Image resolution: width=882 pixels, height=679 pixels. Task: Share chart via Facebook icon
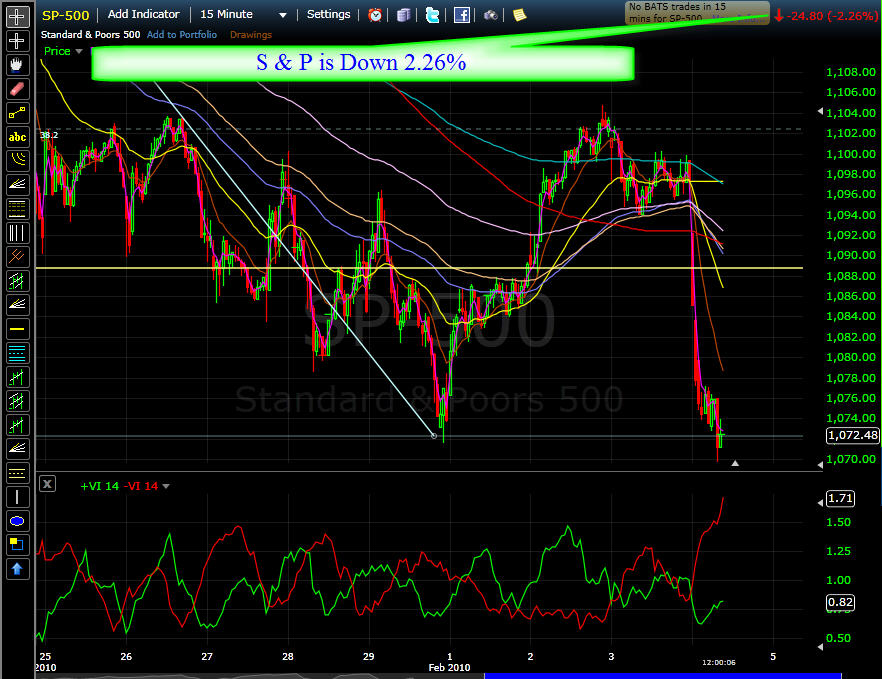(x=461, y=15)
